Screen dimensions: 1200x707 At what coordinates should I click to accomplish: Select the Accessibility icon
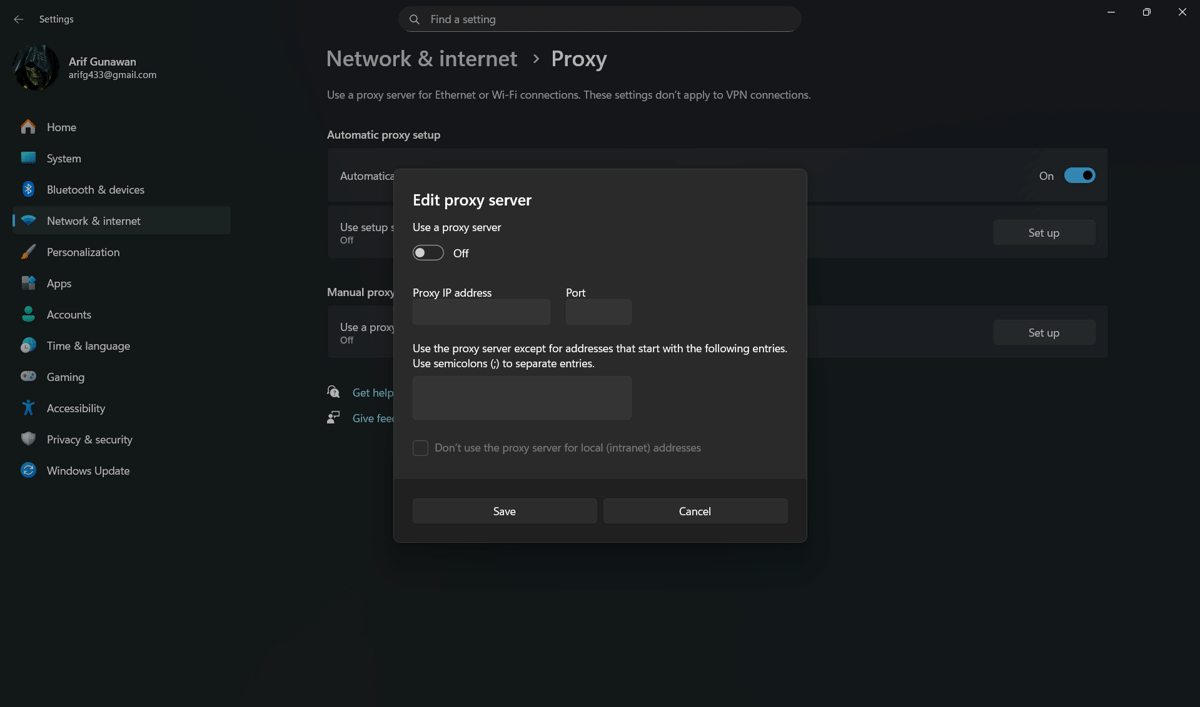[28, 408]
